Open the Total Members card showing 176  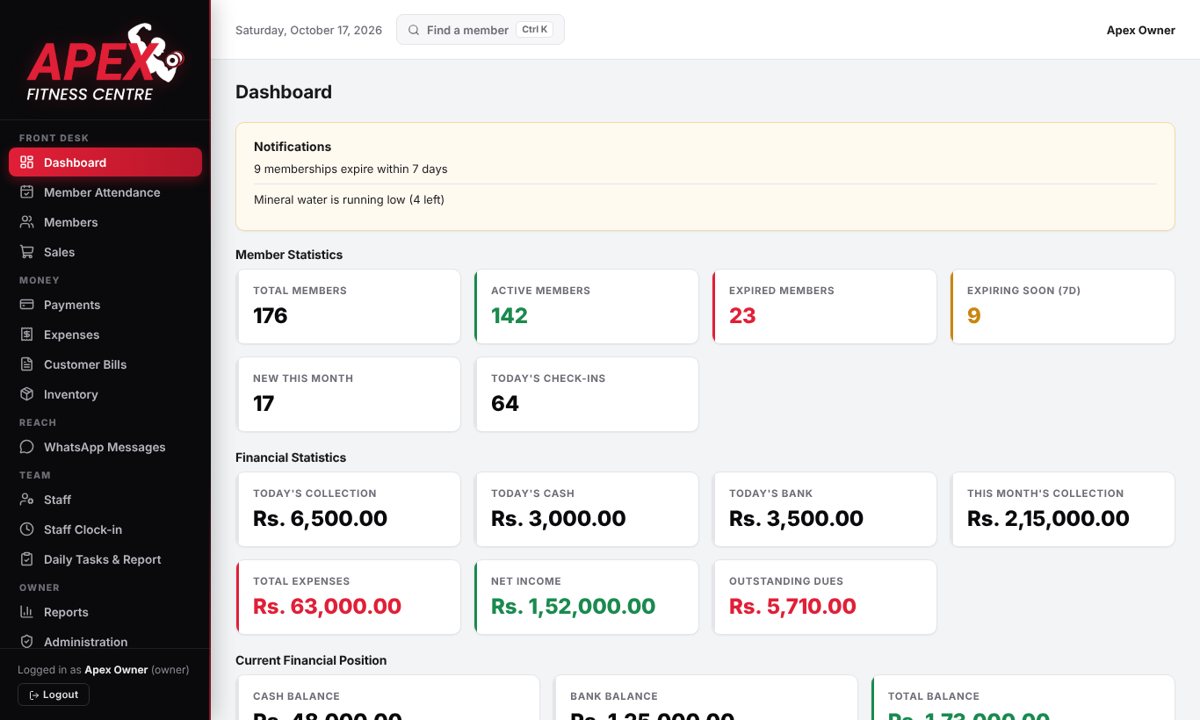(x=349, y=307)
